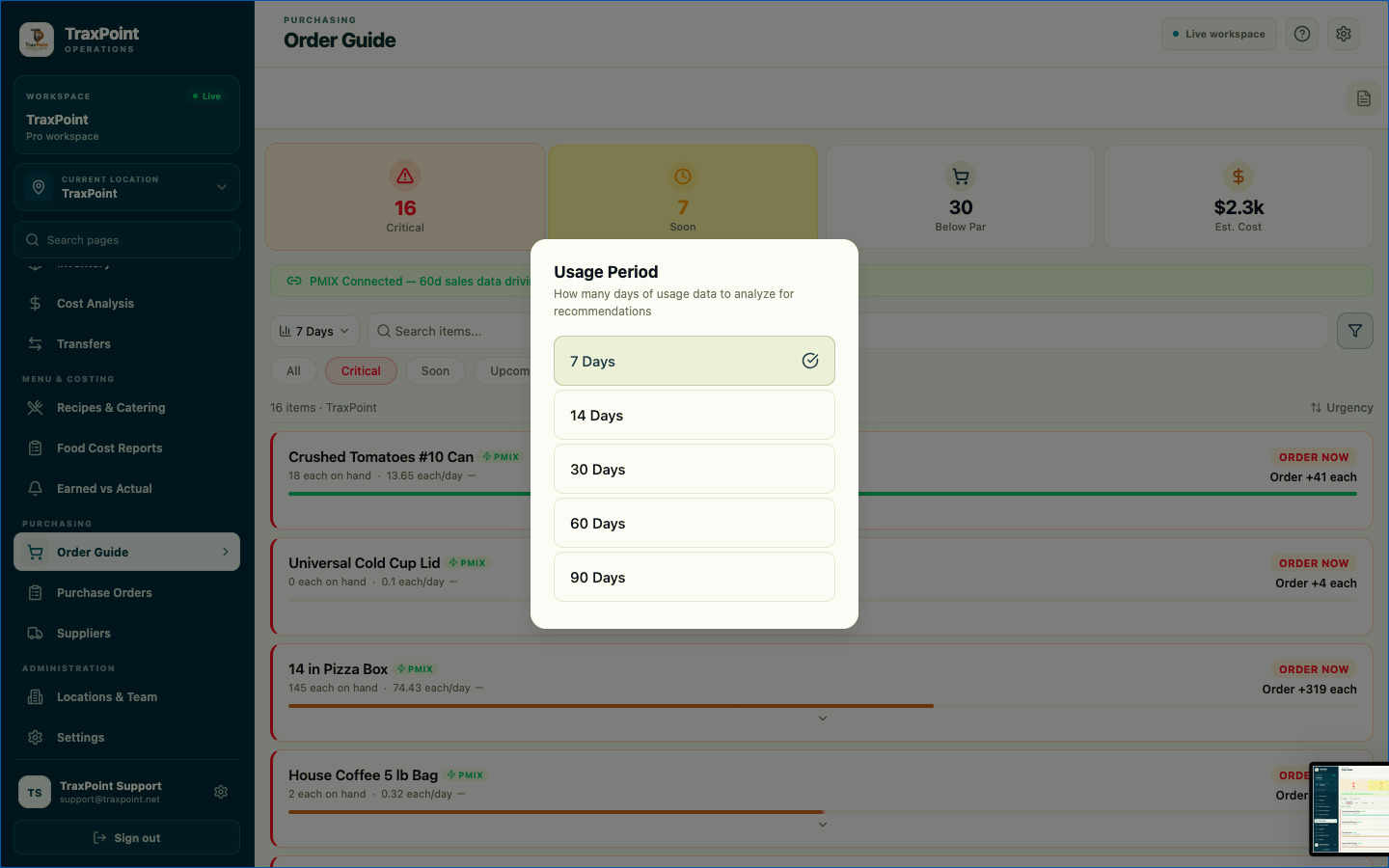
Task: Click ORDER NOW on Universal Cold Cup Lid
Action: [1314, 563]
